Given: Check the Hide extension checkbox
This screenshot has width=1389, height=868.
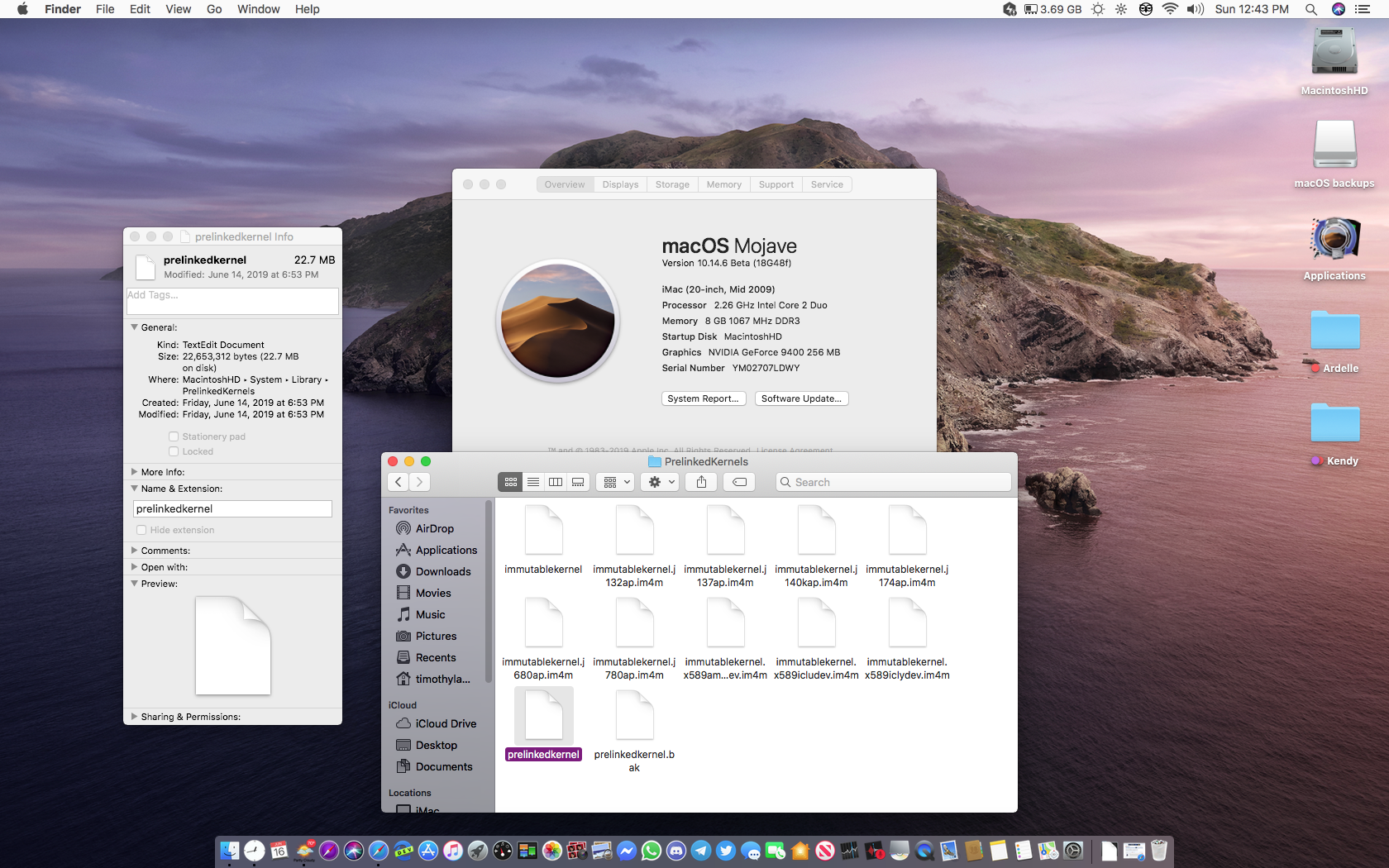Looking at the screenshot, I should click(141, 530).
